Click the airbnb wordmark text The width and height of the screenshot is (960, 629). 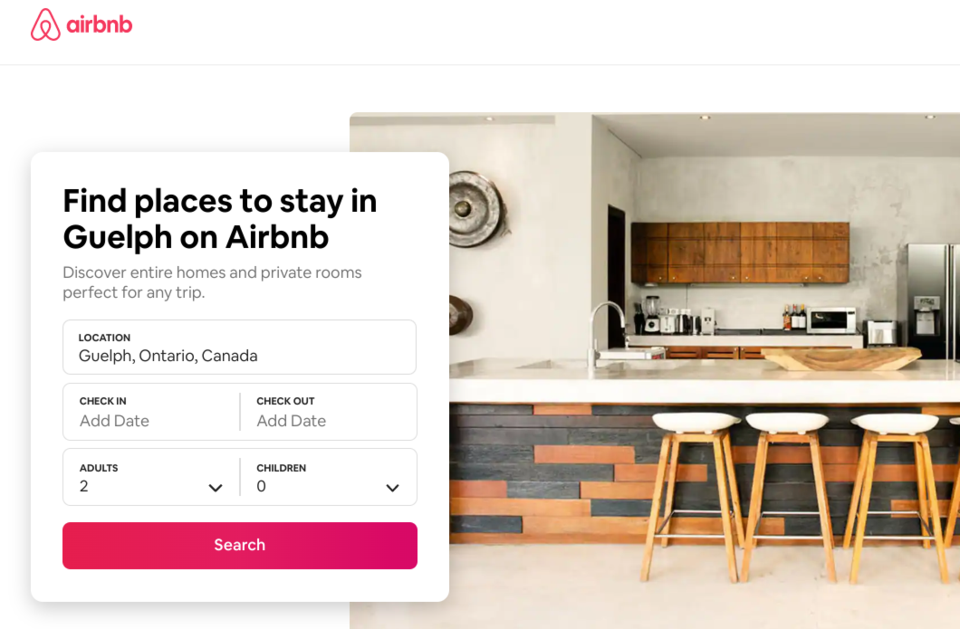(x=99, y=24)
